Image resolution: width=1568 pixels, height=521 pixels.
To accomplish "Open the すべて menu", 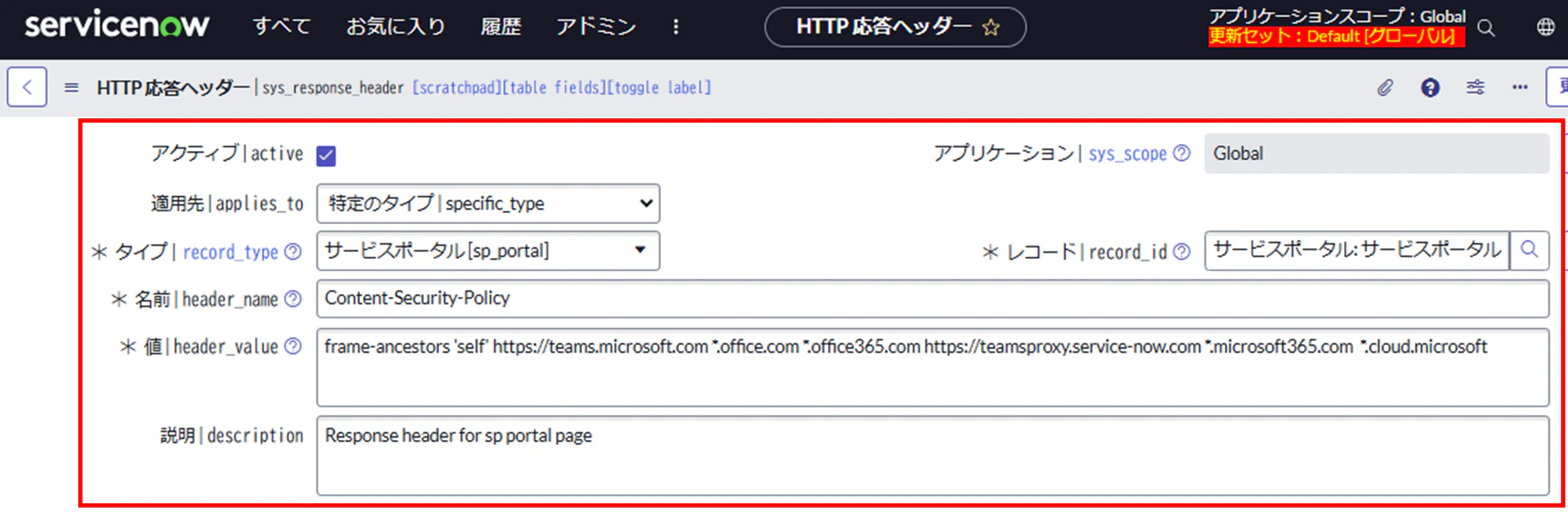I will coord(282,27).
